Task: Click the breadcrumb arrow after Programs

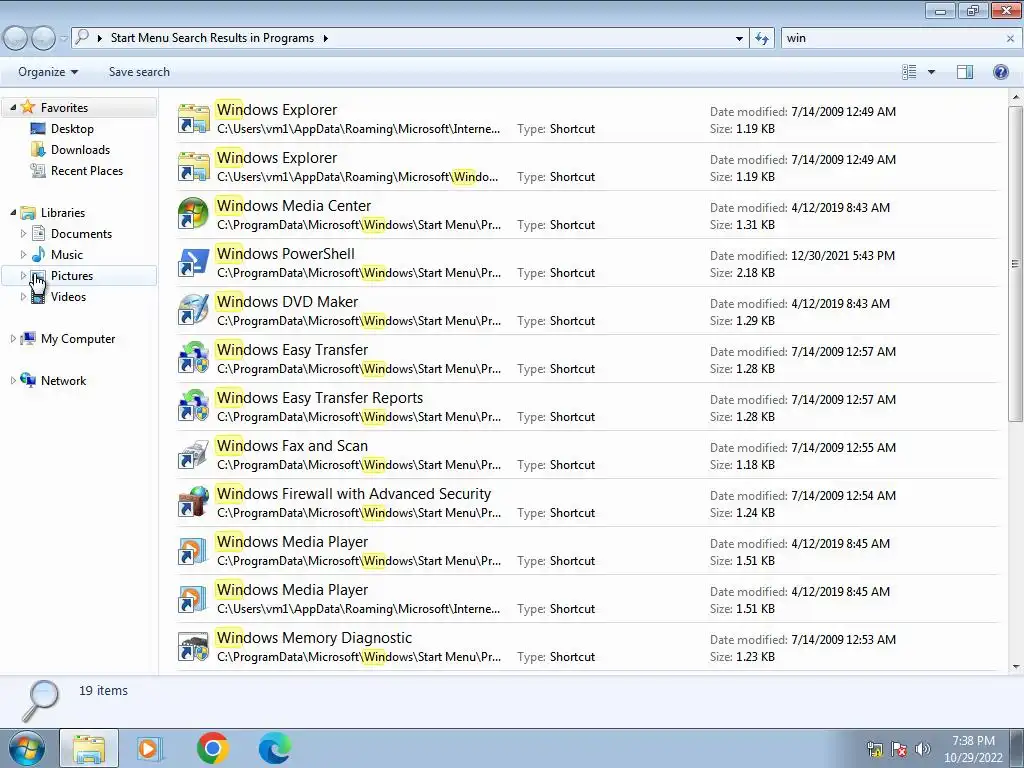Action: click(325, 39)
